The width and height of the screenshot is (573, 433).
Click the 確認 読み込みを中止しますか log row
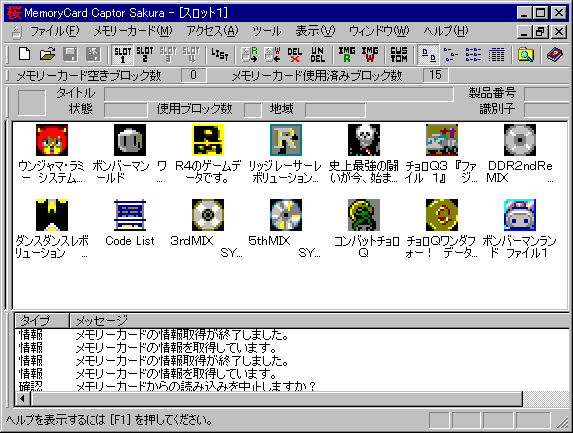[x=292, y=386]
